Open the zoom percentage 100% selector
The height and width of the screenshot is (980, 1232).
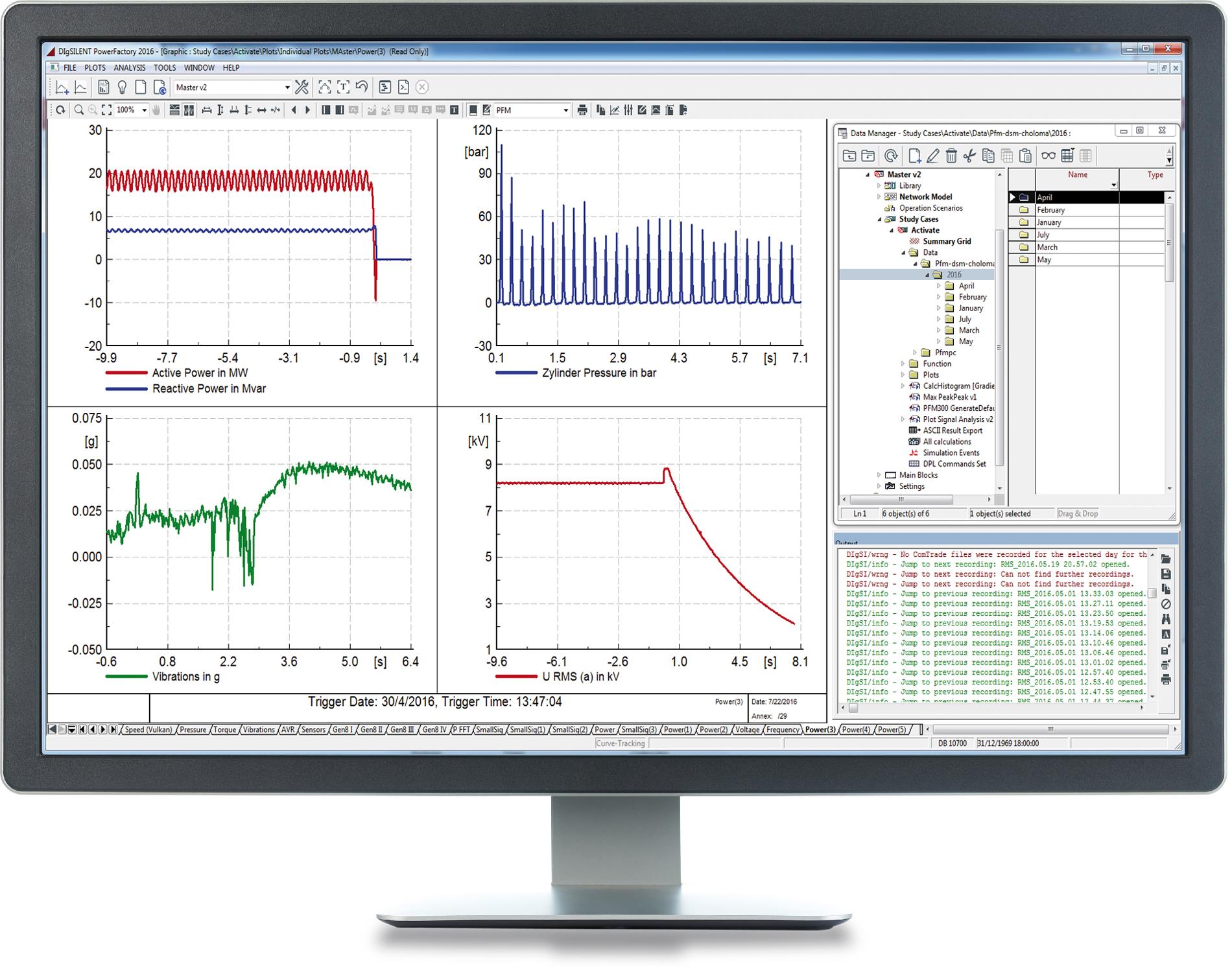click(144, 110)
